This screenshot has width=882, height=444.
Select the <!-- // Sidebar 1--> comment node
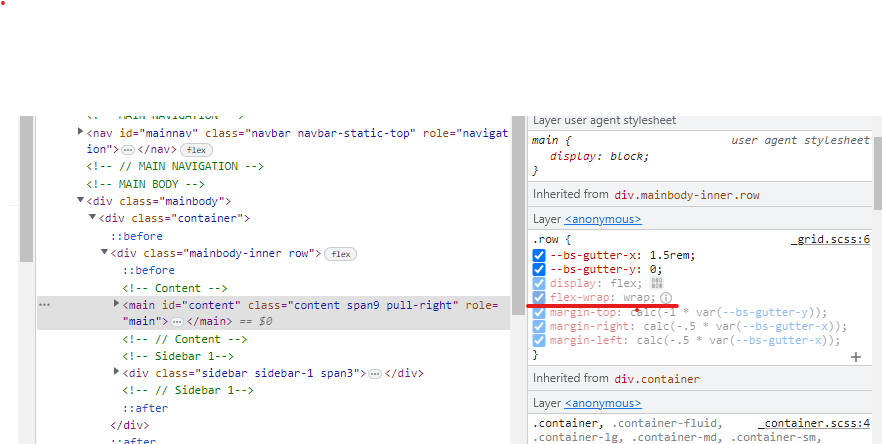[188, 391]
